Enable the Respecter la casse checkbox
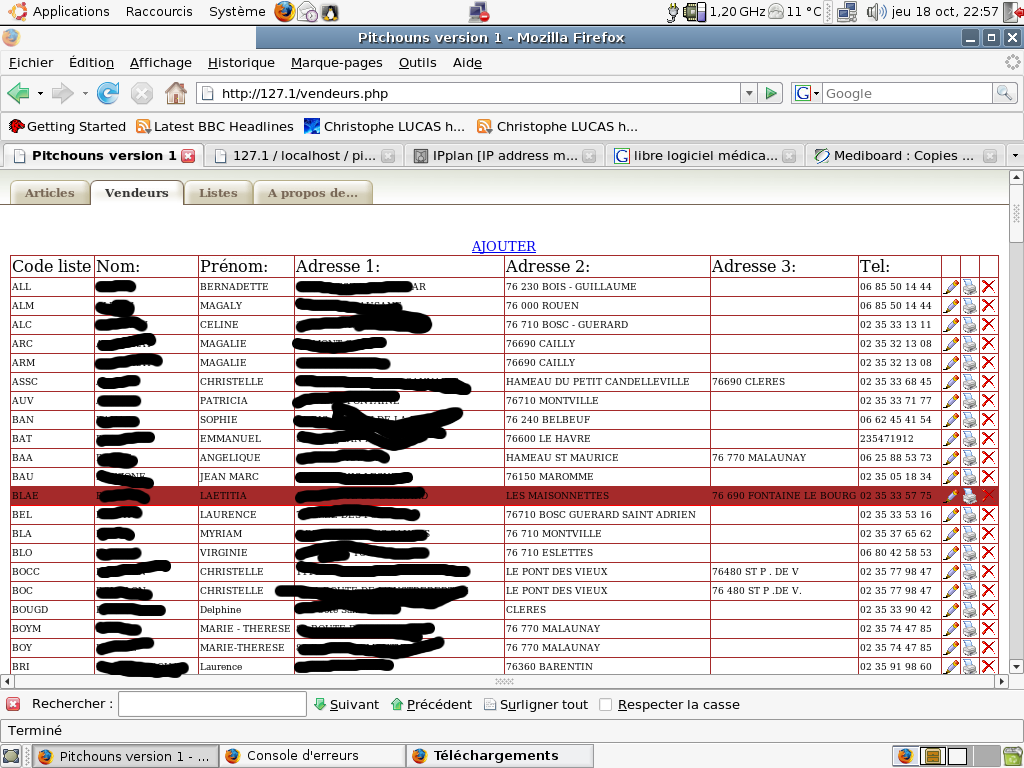This screenshot has height=768, width=1024. click(x=606, y=704)
